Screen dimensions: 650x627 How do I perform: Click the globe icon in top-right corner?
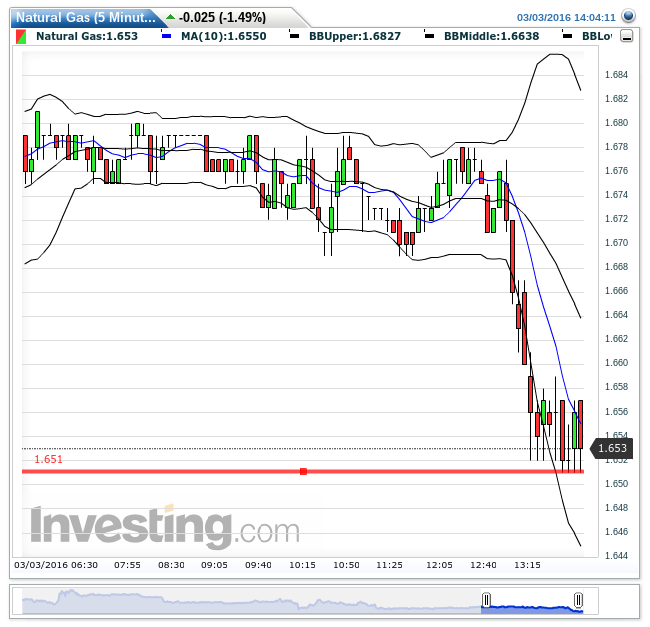point(628,16)
